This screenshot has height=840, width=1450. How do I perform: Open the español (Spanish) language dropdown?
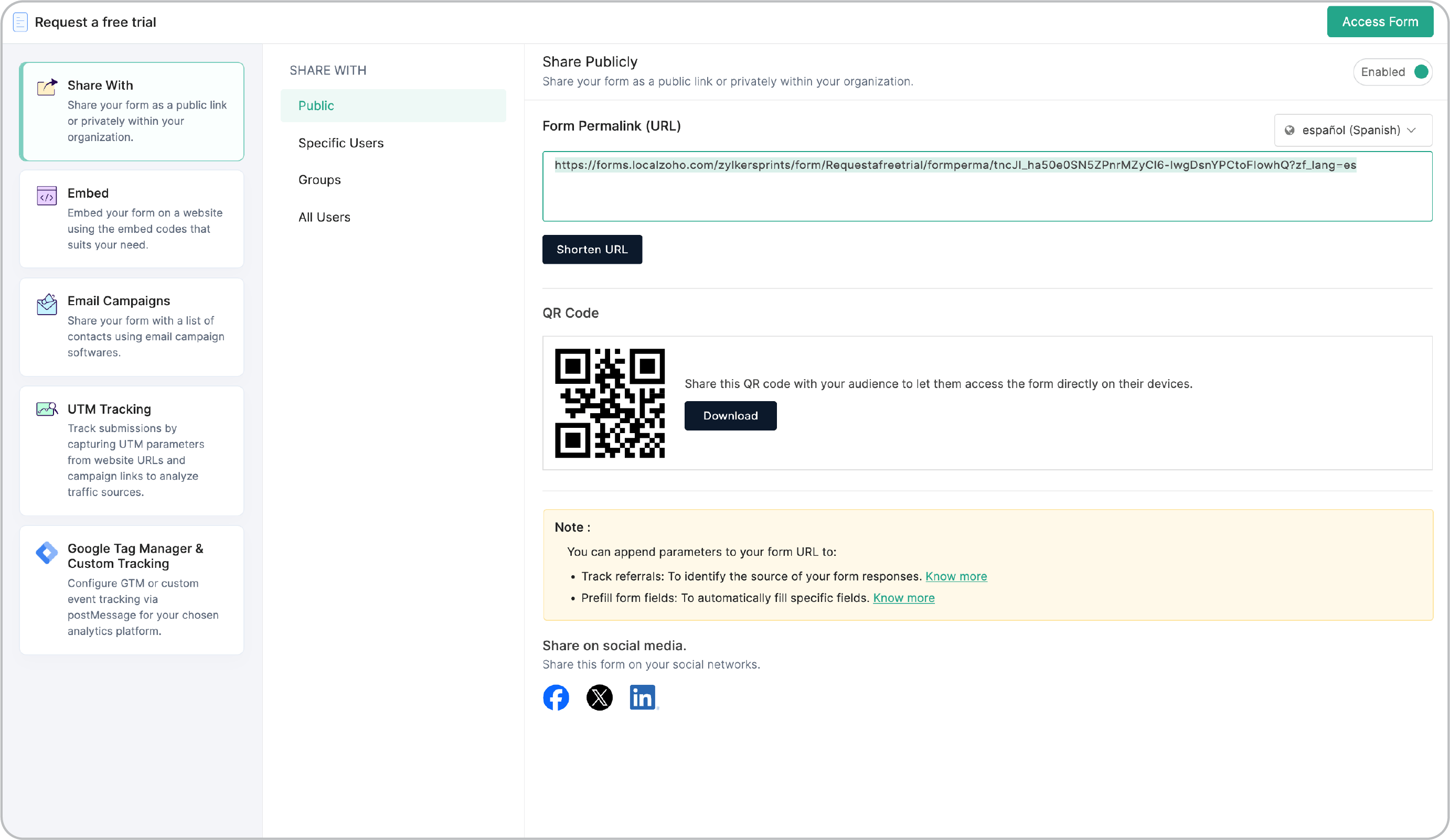[1352, 130]
